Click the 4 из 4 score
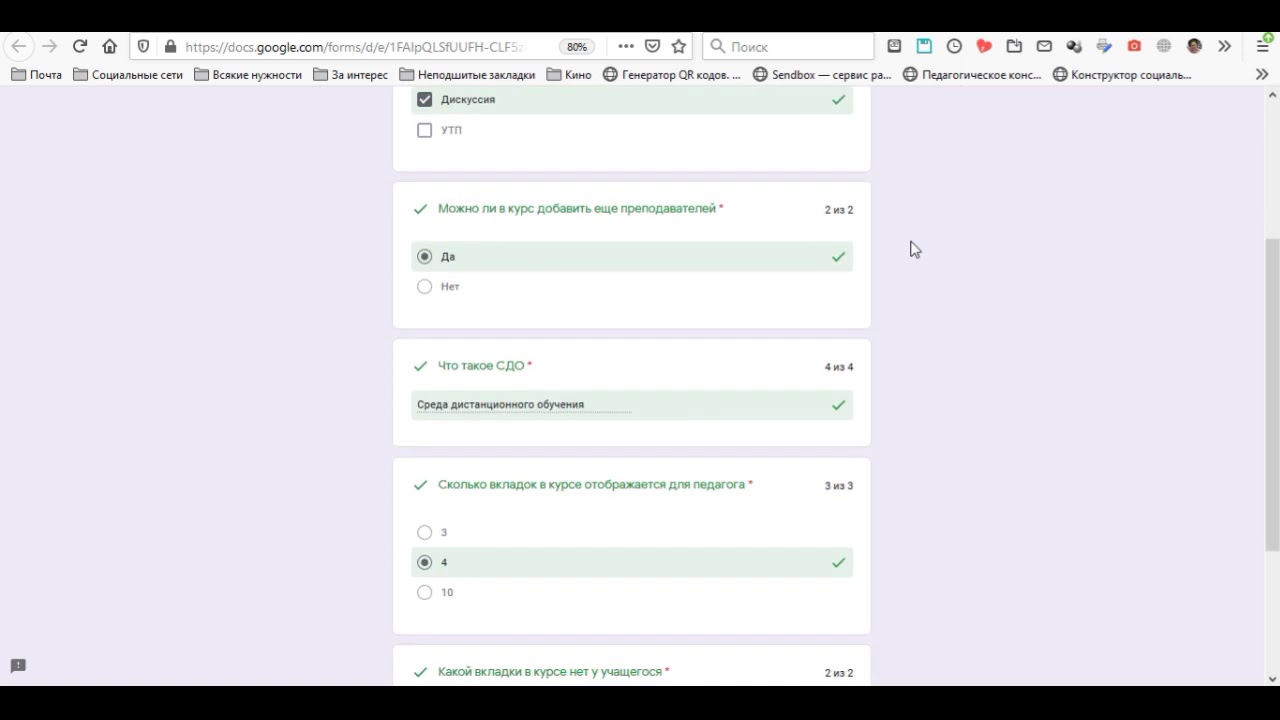The width and height of the screenshot is (1280, 720). (839, 367)
